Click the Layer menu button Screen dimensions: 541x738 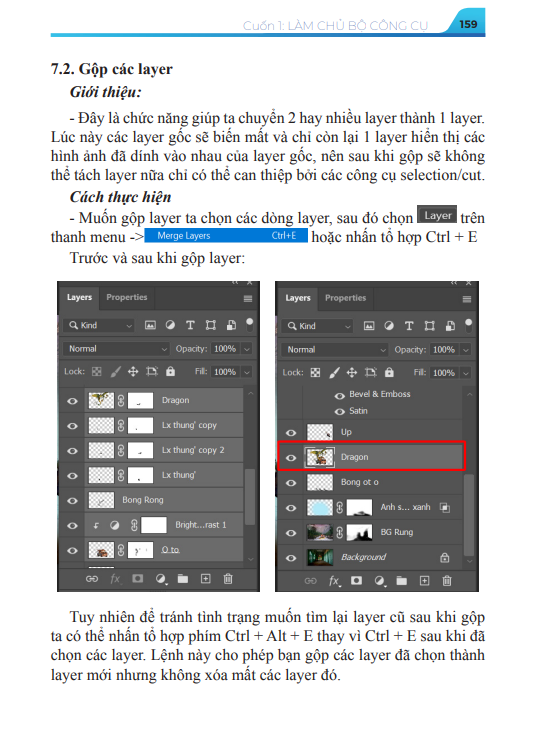click(437, 216)
